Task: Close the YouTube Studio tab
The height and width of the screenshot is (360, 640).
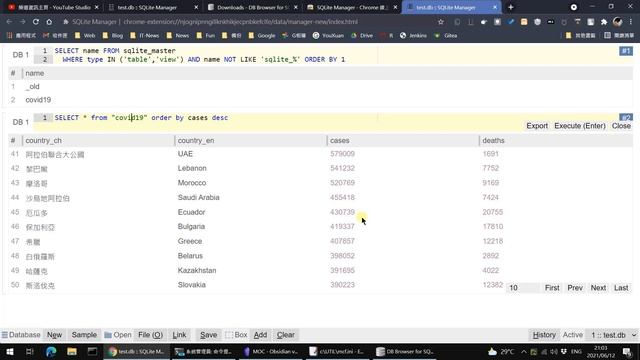Action: tap(96, 7)
